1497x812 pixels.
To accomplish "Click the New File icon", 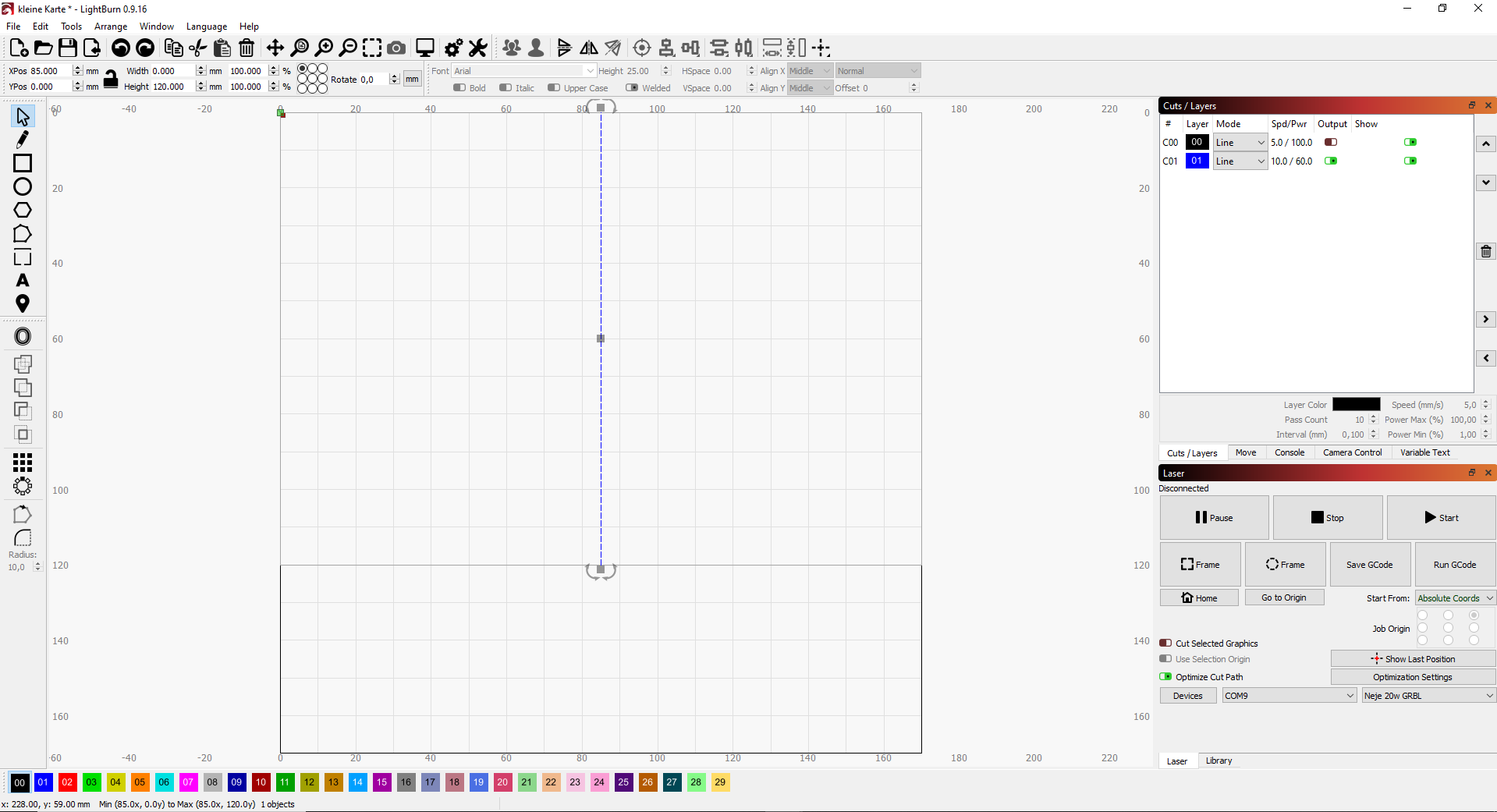I will [x=19, y=48].
